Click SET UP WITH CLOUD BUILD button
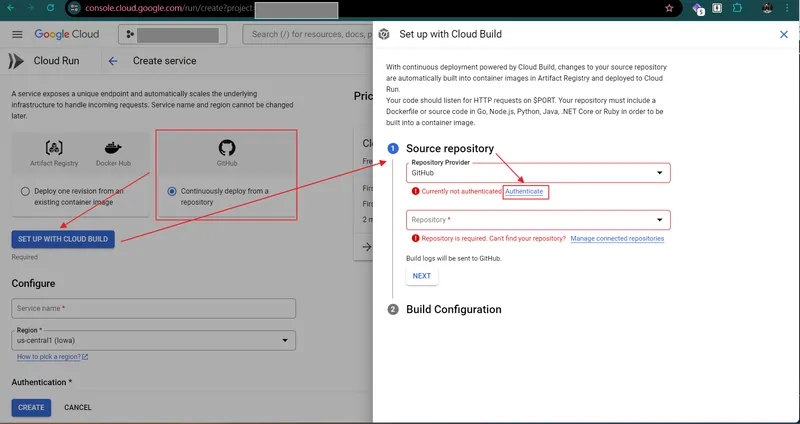 click(x=63, y=239)
